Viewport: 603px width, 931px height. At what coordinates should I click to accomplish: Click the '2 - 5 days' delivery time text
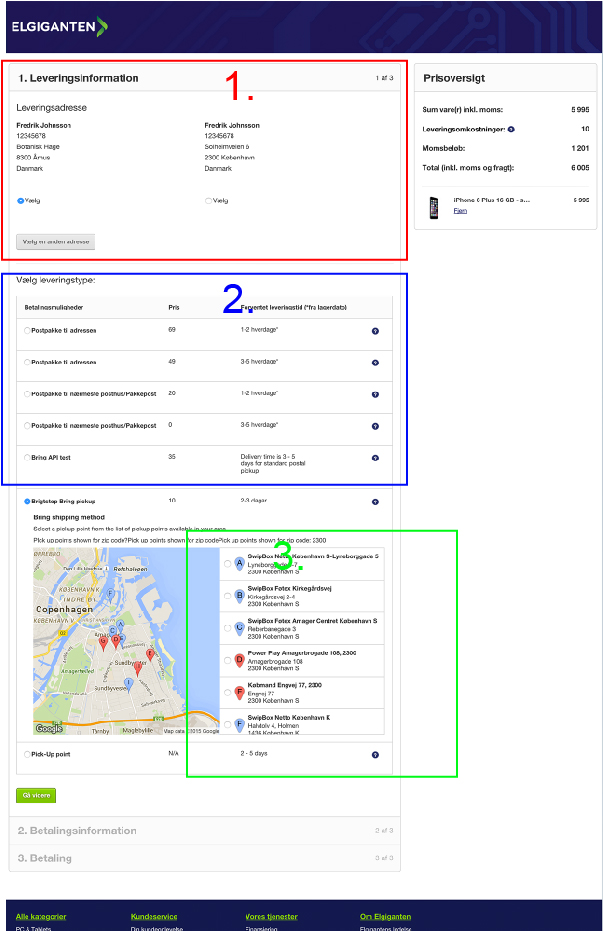click(254, 753)
